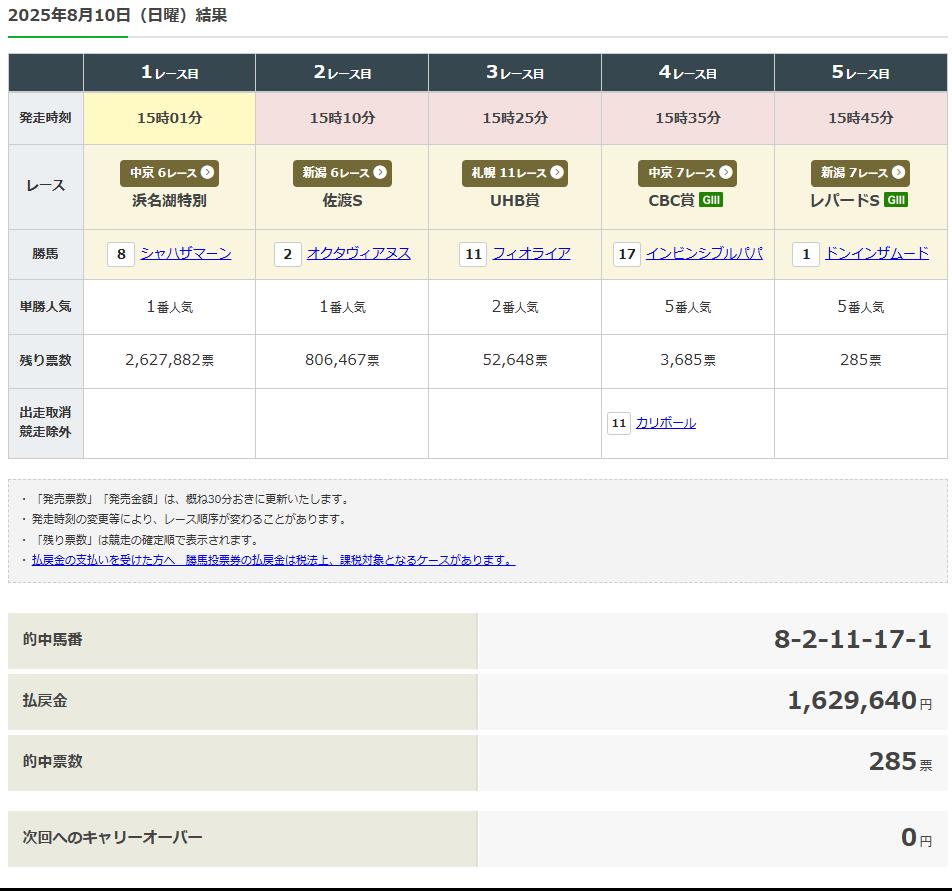Click heading 2025年8月10日(日曜)結果
The image size is (952, 891).
click(x=118, y=15)
